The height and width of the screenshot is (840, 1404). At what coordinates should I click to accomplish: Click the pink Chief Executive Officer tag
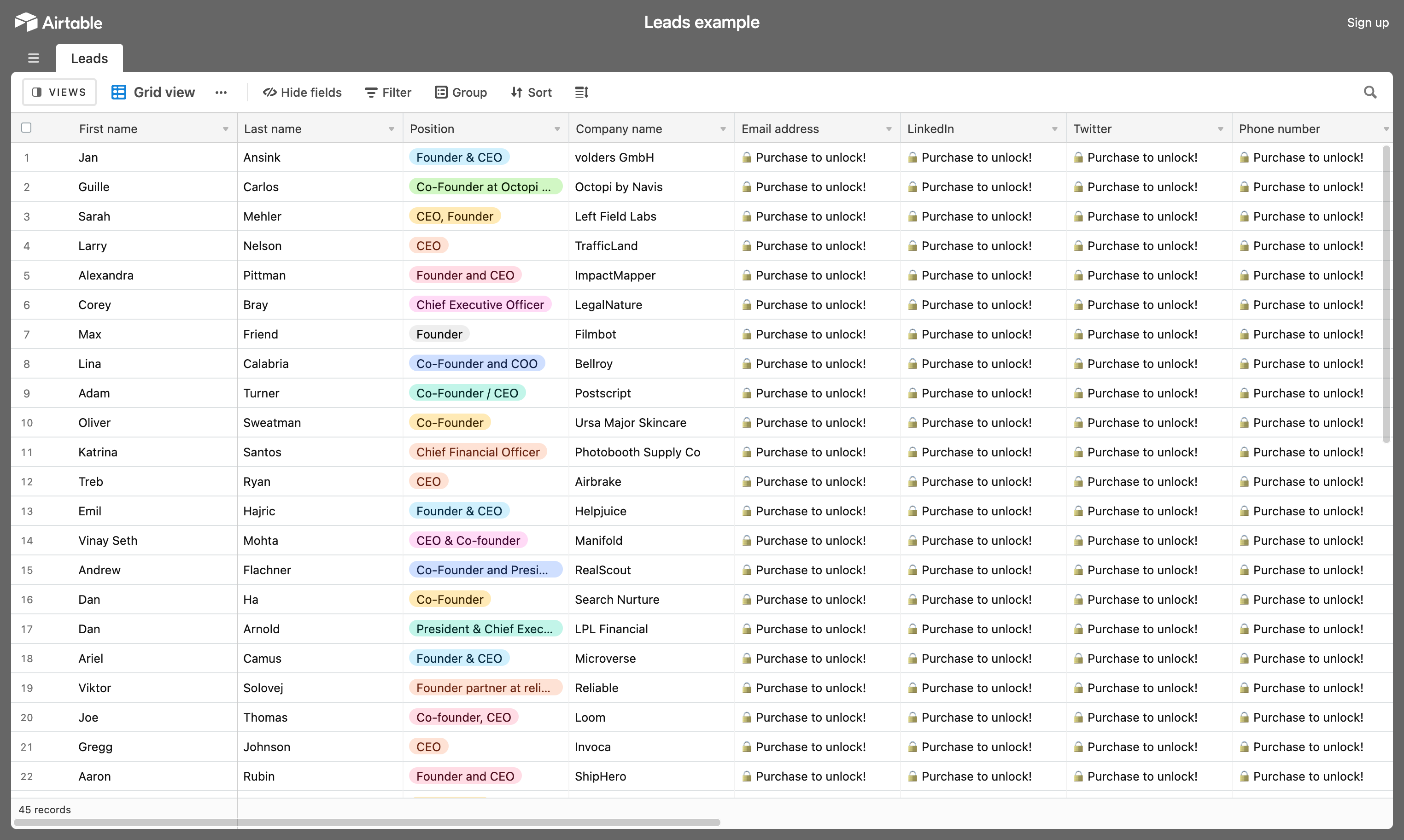(480, 304)
